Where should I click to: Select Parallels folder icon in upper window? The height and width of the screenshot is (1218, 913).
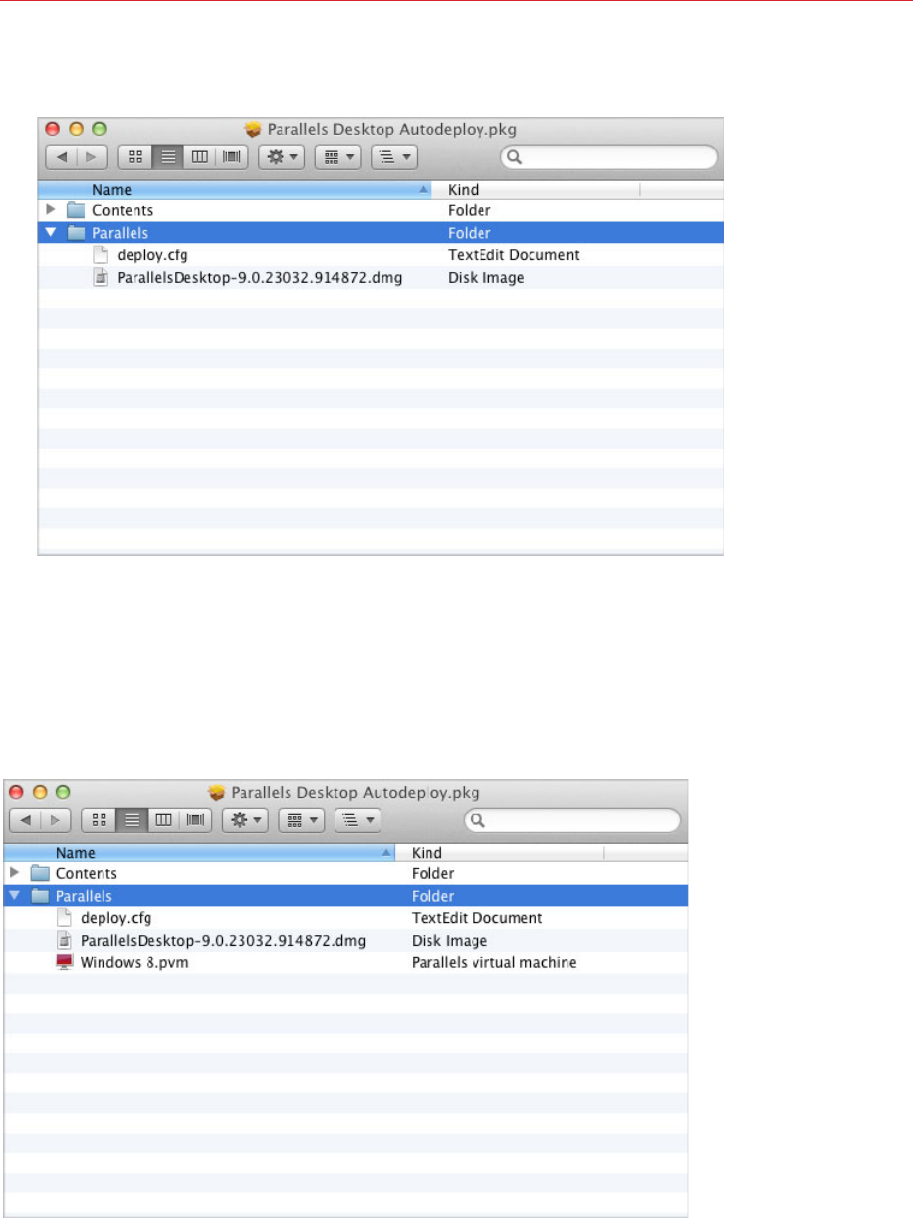[x=76, y=232]
